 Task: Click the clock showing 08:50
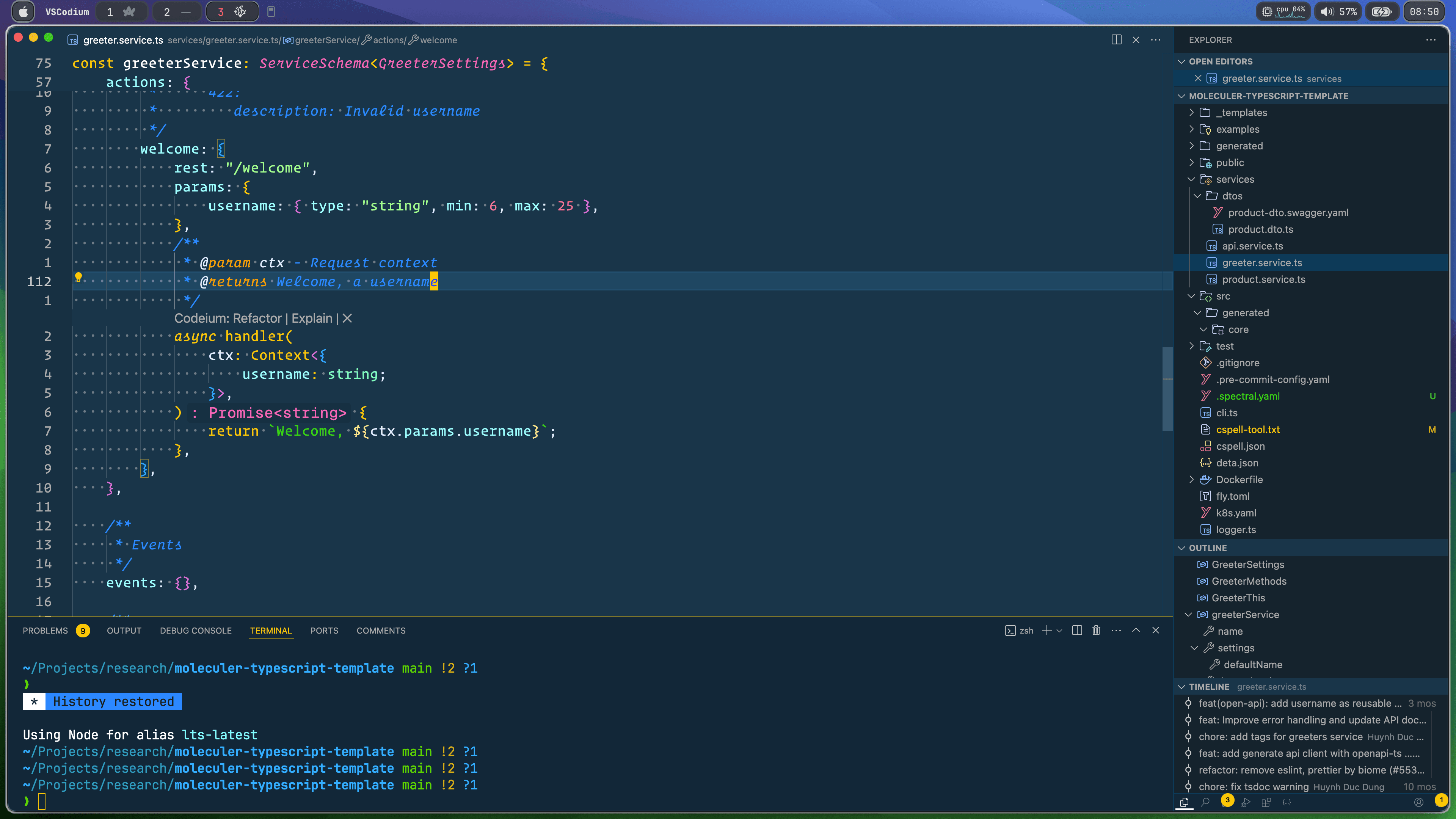point(1424,12)
